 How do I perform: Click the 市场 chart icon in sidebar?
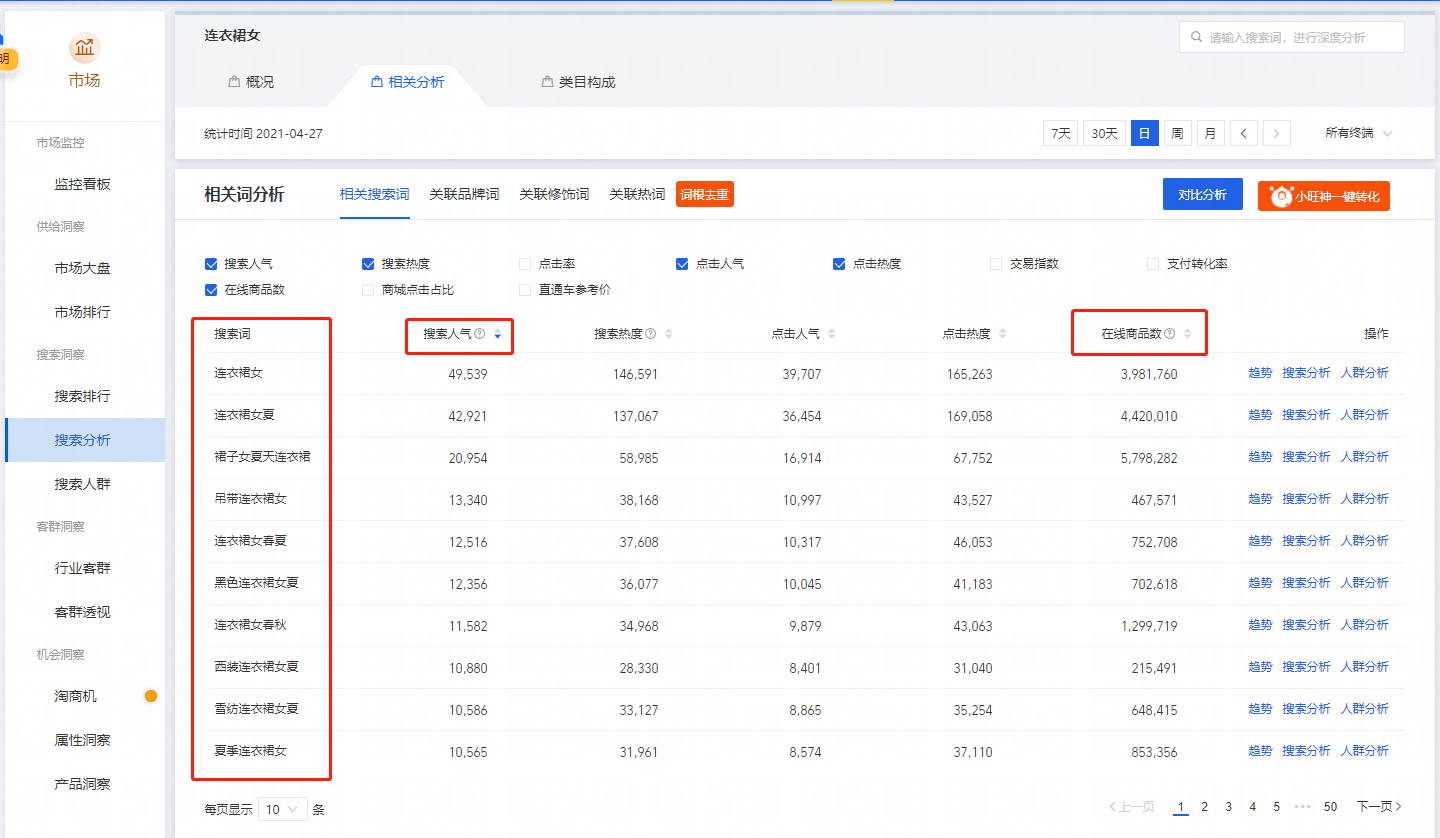pyautogui.click(x=84, y=47)
